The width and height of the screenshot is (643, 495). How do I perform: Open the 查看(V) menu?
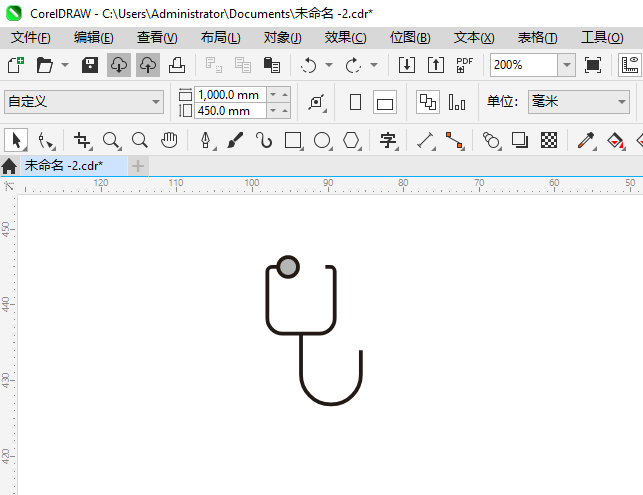(x=157, y=38)
